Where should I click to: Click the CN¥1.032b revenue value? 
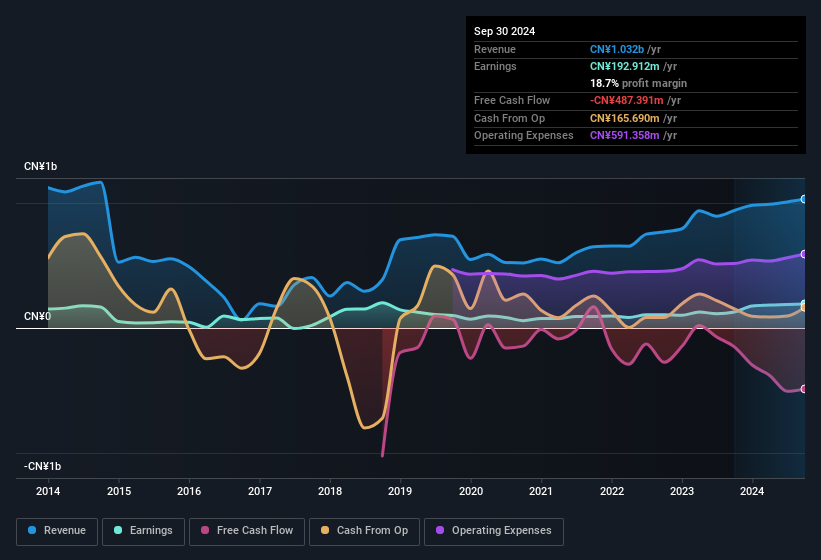[x=617, y=49]
